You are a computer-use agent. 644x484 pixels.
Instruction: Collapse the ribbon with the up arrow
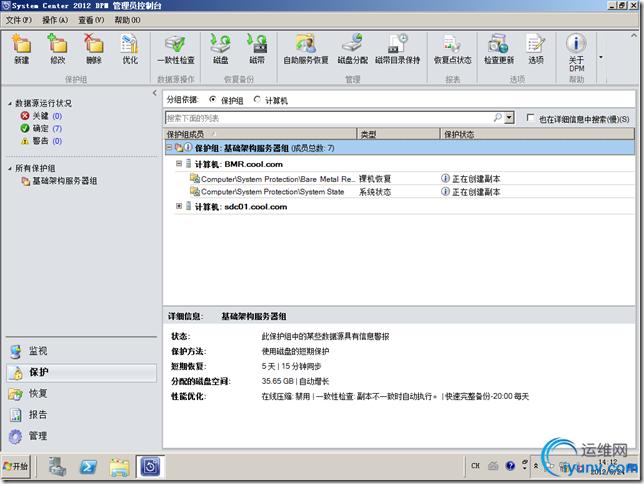tap(634, 36)
